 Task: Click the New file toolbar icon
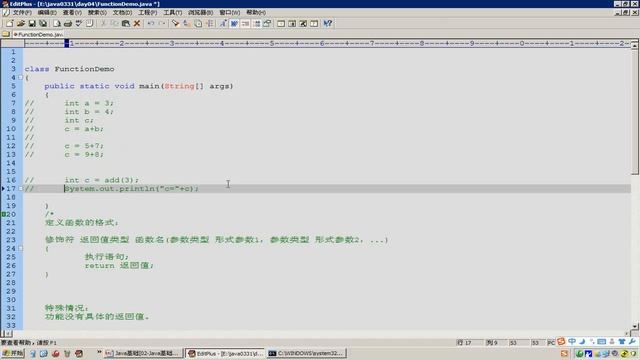tap(9, 24)
